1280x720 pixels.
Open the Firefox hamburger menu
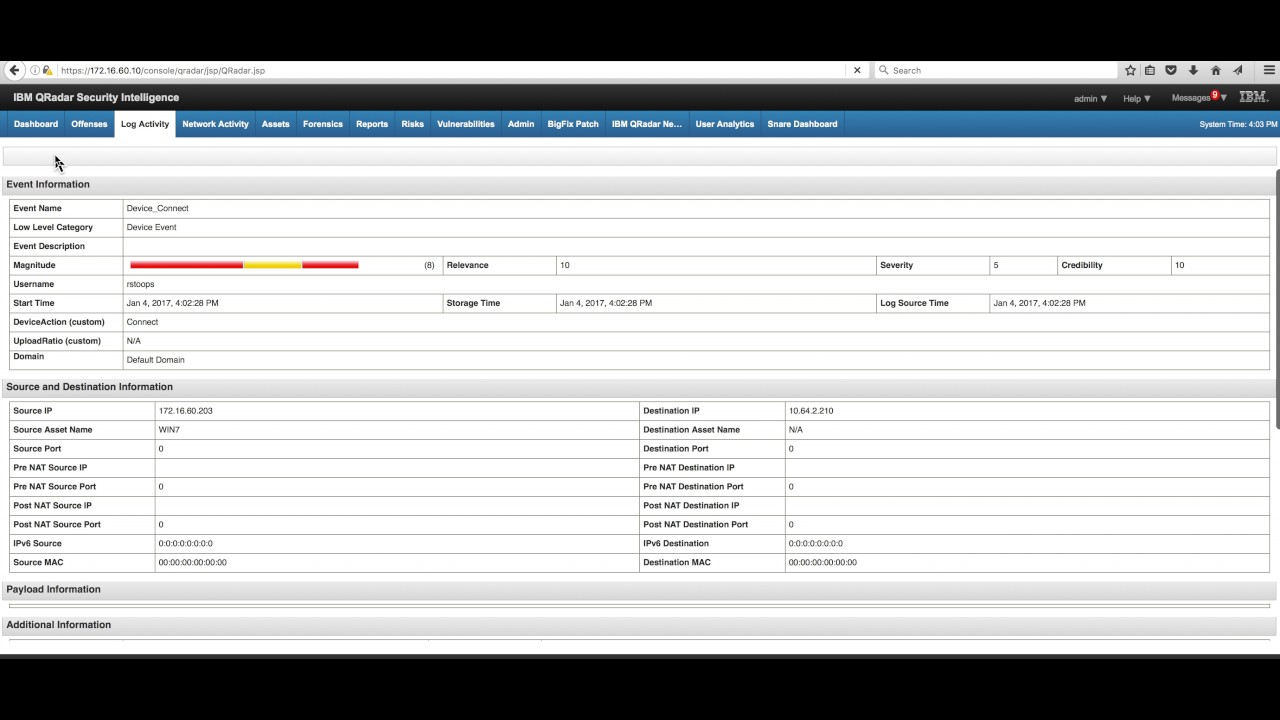click(x=1270, y=70)
